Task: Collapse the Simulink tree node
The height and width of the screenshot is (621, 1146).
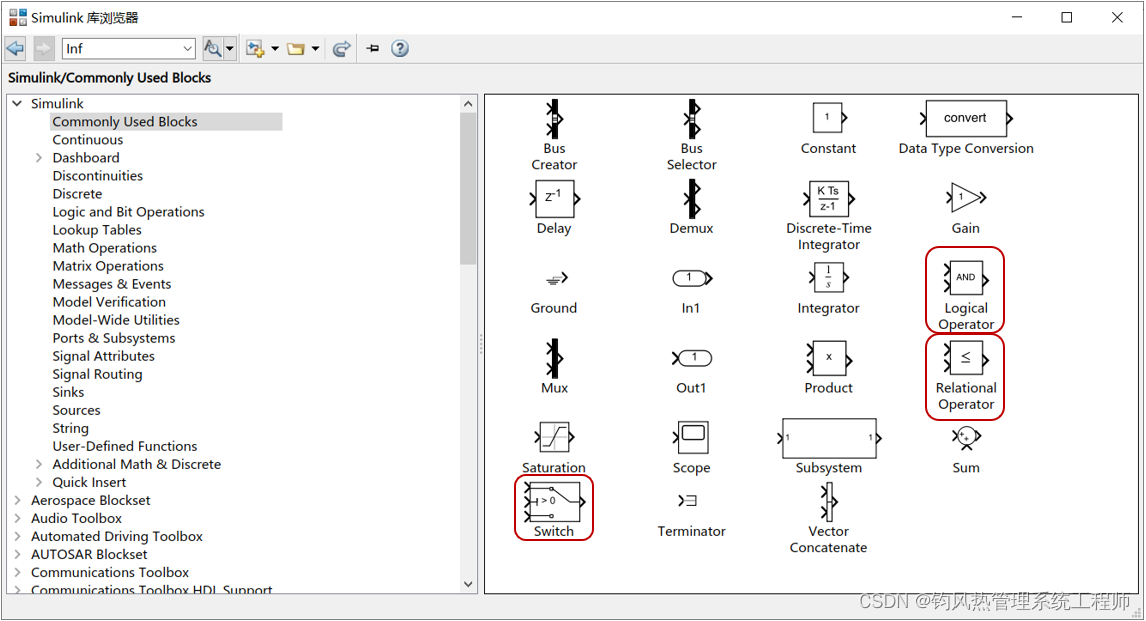Action: [x=17, y=104]
